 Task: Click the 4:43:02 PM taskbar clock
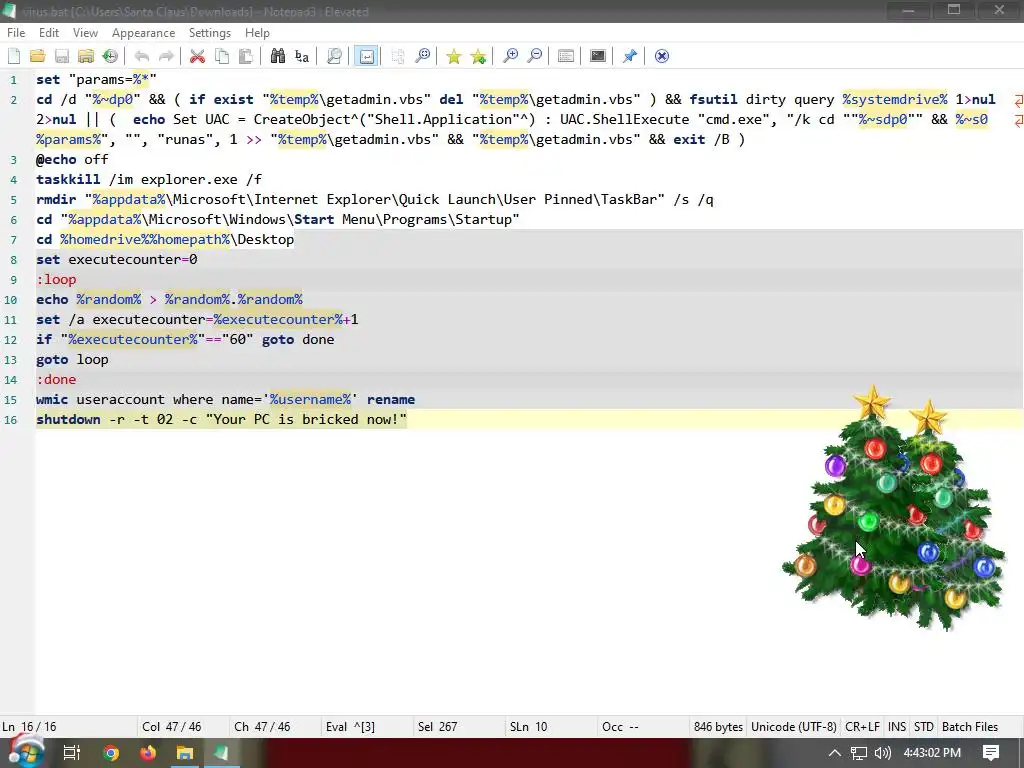(x=932, y=753)
